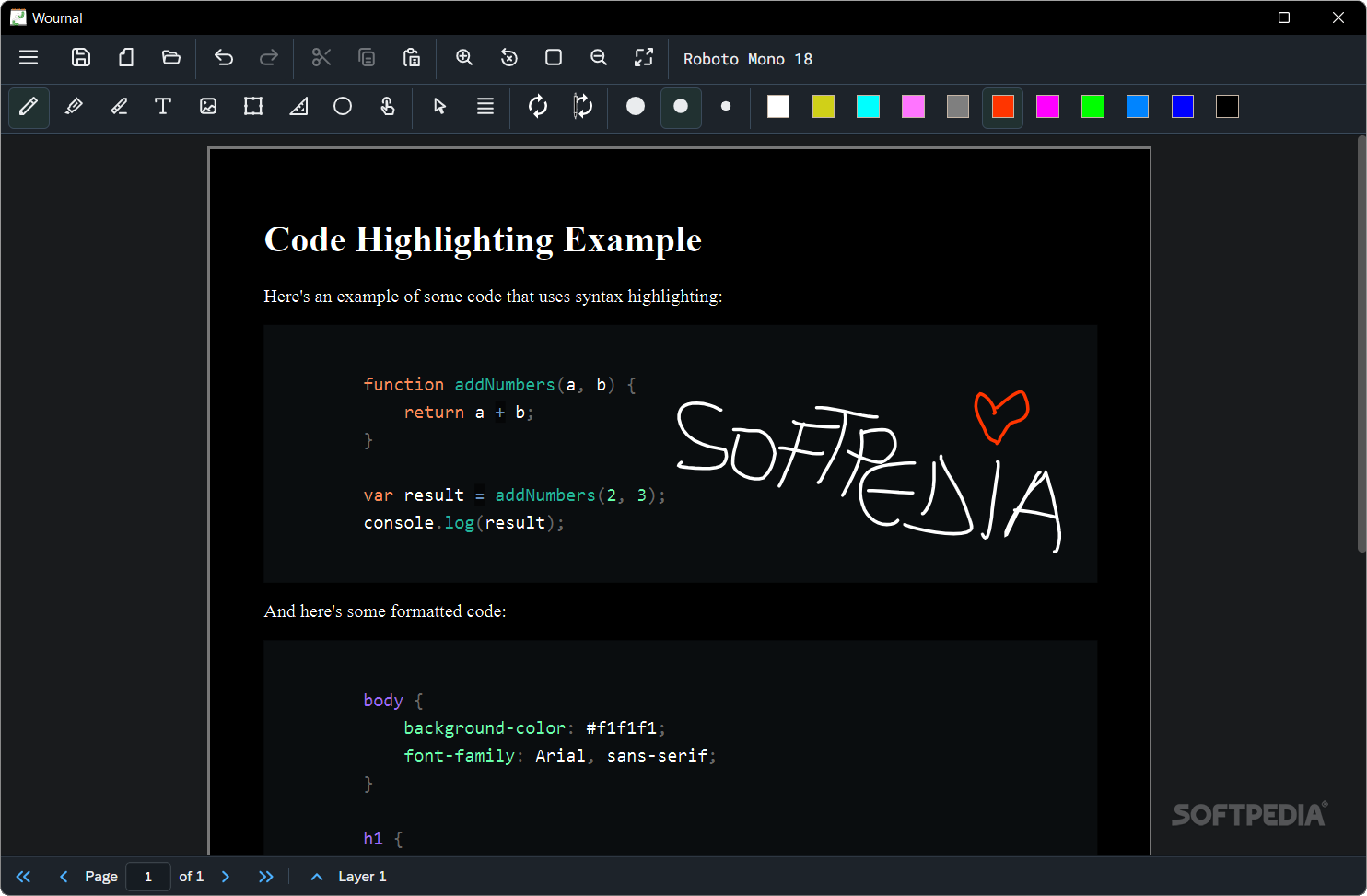Pick the yellow color swatch

[x=824, y=107]
